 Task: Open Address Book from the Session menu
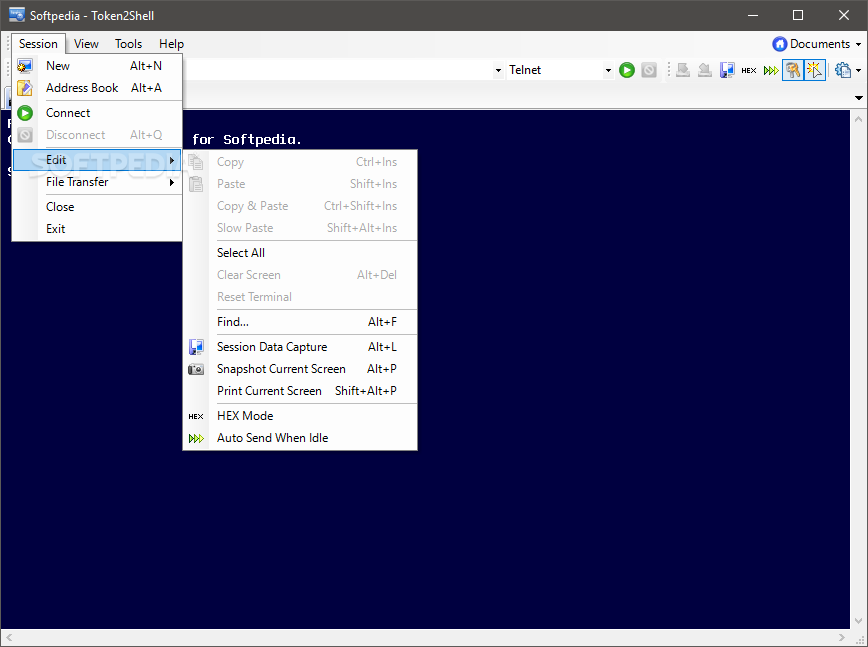[97, 88]
